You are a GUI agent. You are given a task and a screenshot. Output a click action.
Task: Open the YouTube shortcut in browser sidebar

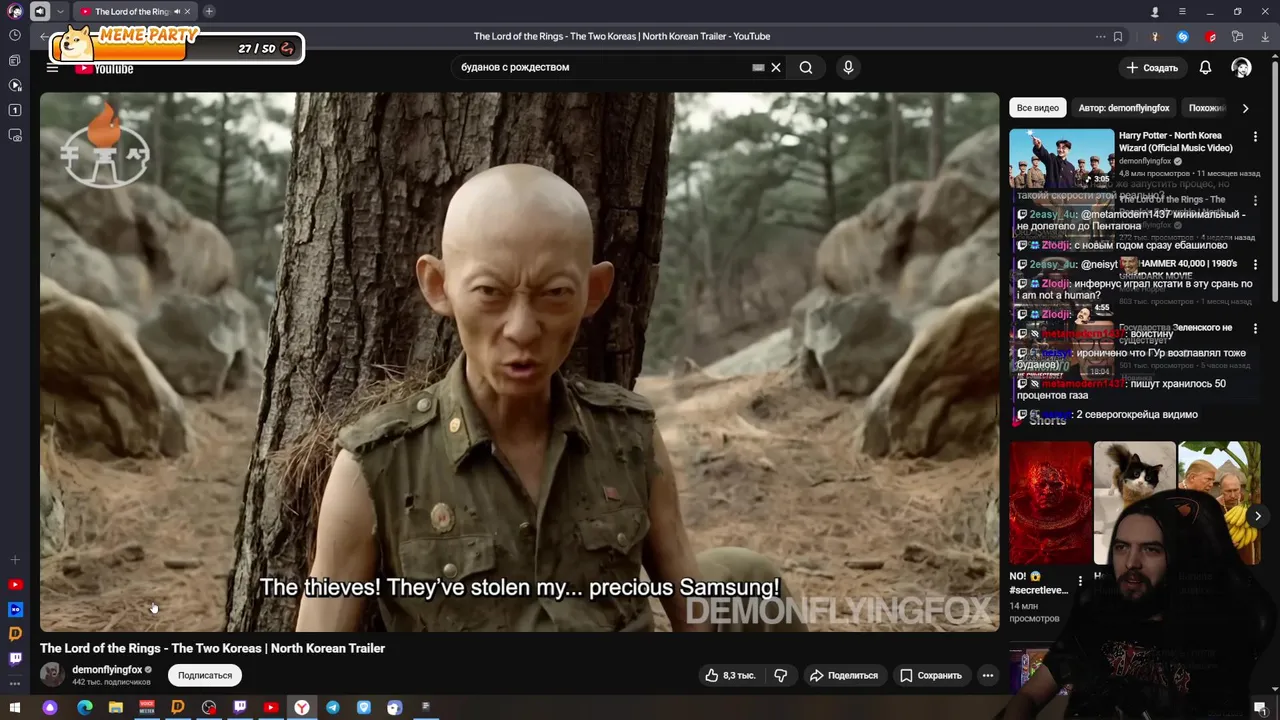click(14, 584)
